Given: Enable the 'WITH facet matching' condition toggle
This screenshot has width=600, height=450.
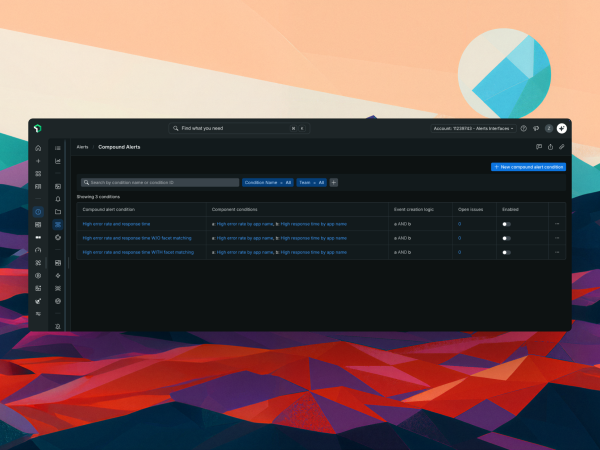Looking at the screenshot, I should pyautogui.click(x=506, y=253).
